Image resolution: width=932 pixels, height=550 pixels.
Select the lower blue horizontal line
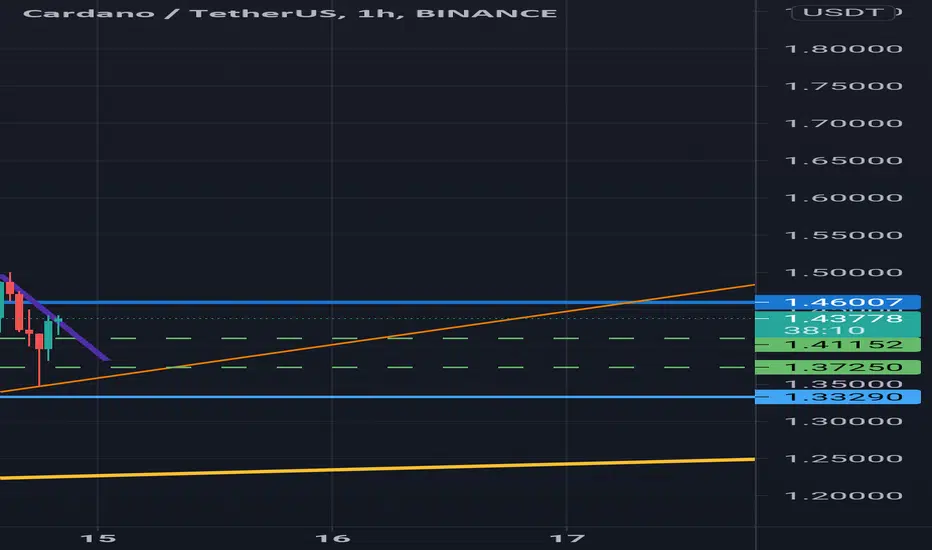point(377,397)
